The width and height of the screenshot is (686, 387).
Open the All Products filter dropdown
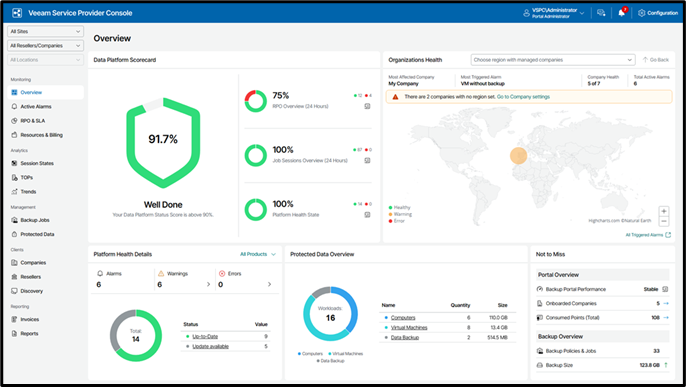coord(258,254)
